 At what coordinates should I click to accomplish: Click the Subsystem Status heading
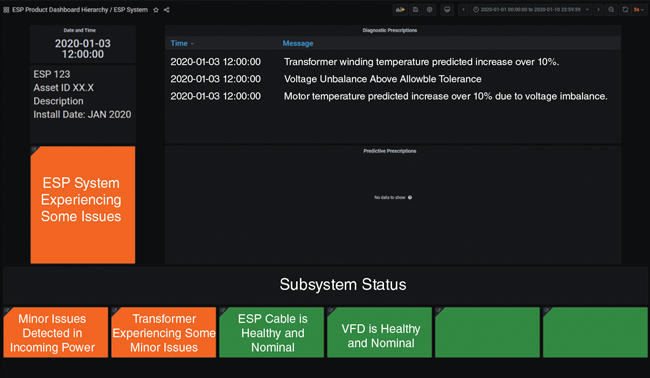343,284
